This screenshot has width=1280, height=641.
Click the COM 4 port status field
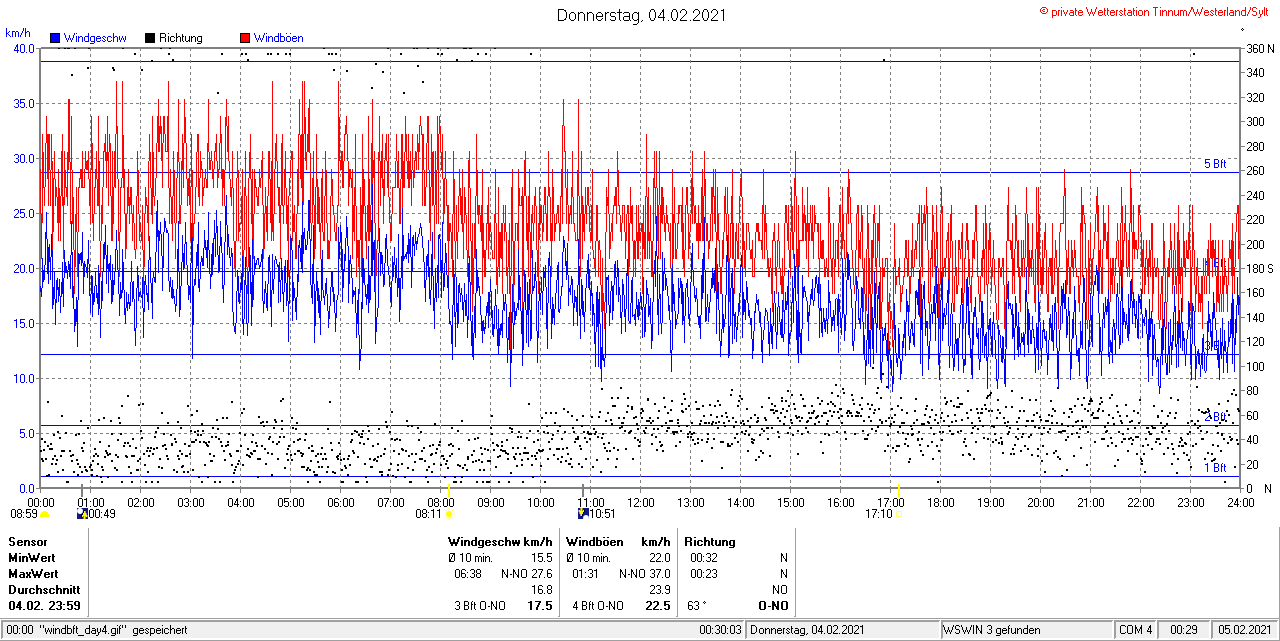coord(1136,630)
